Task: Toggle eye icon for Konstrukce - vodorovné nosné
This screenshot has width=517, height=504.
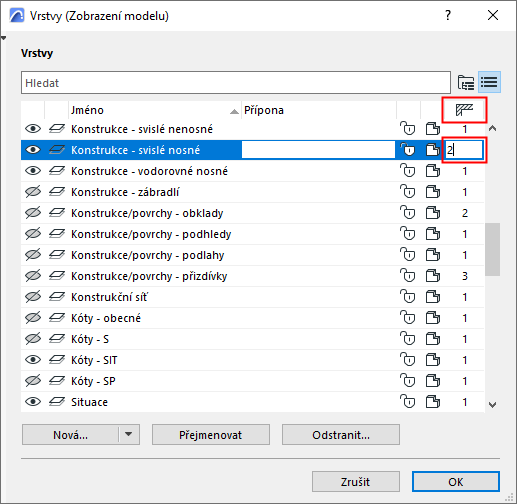Action: (33, 171)
